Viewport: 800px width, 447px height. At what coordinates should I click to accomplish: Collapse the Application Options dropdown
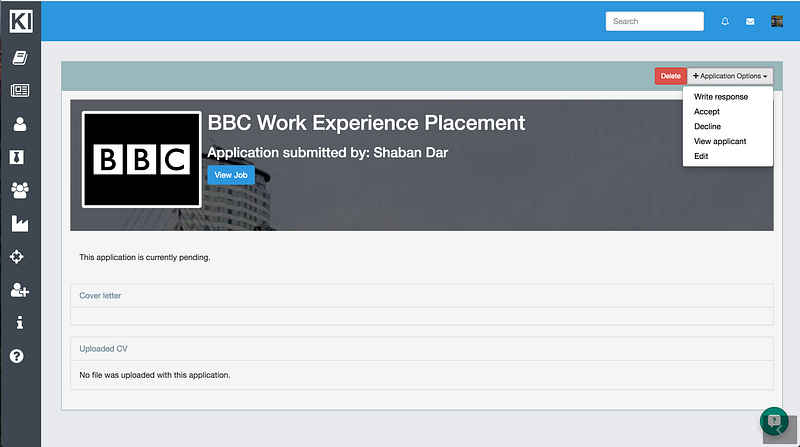point(730,76)
